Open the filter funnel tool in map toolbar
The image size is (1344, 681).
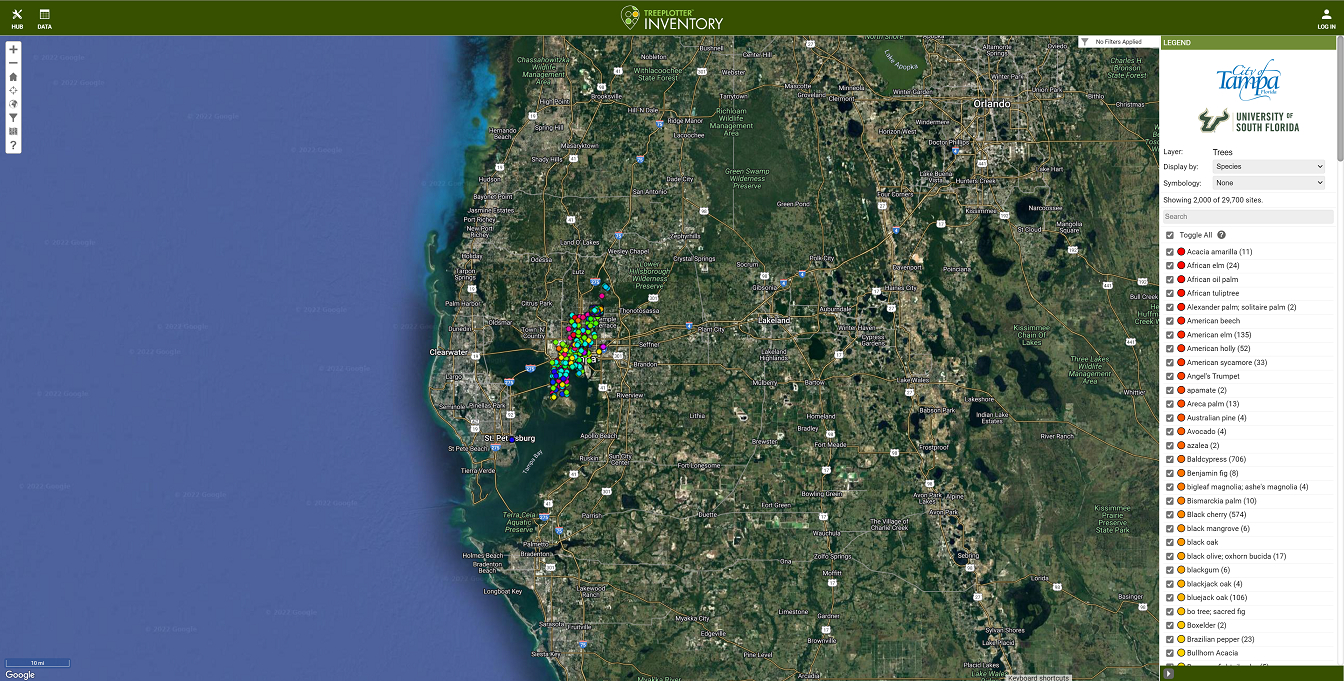pos(13,117)
